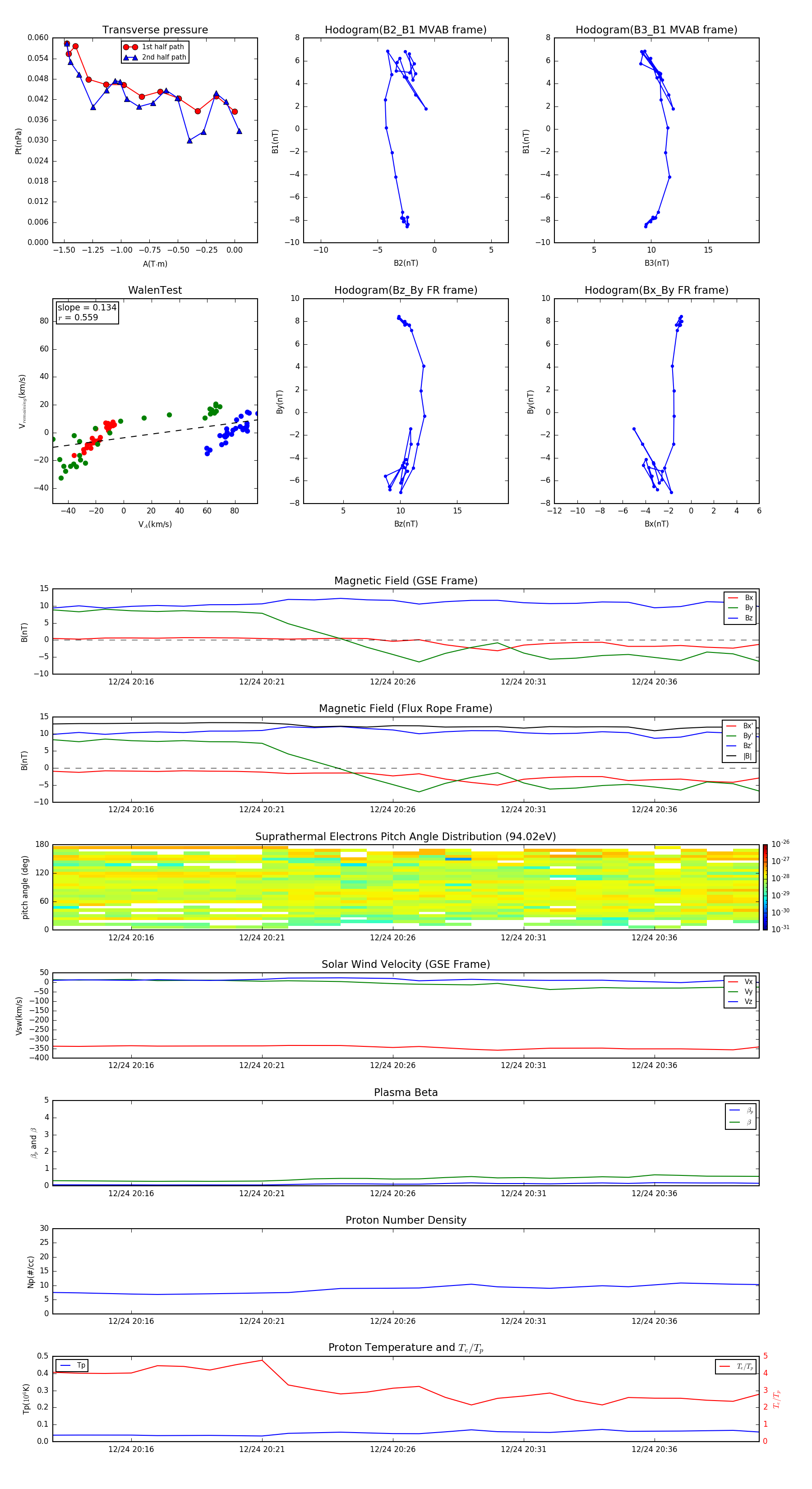Select By' in the Flux Rope legend
The width and height of the screenshot is (812, 1489).
(740, 736)
